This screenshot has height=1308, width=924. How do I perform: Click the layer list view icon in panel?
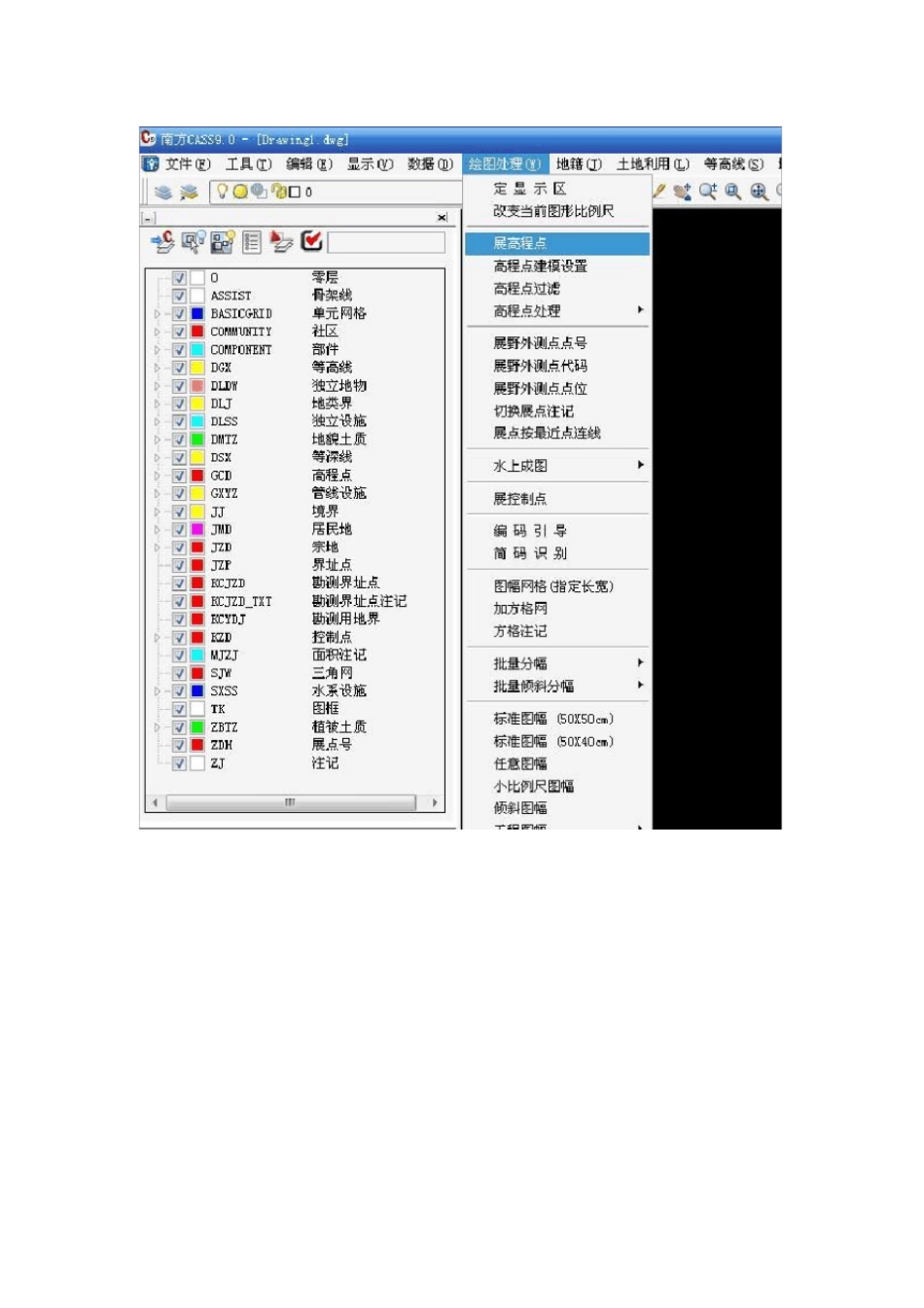coord(252,241)
